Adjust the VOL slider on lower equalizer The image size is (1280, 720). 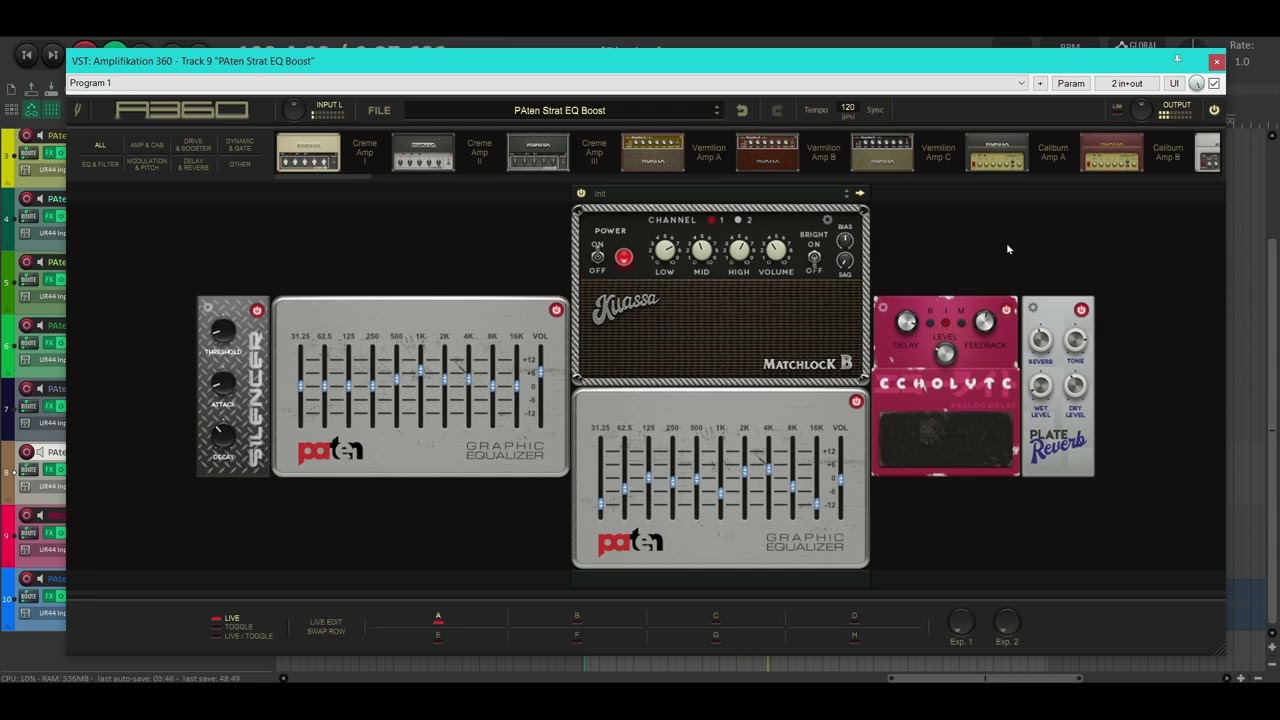coord(840,478)
